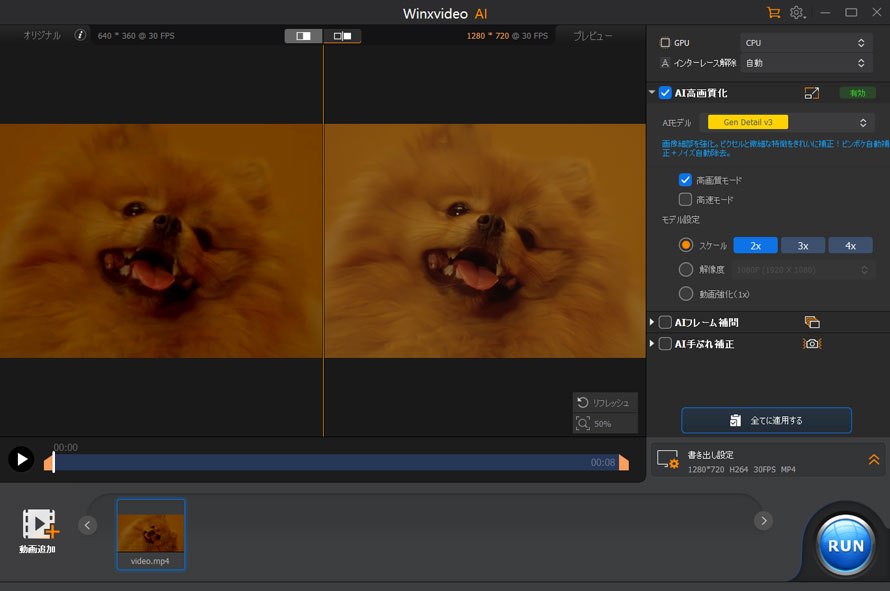Viewport: 890px width, 591px height.
Task: Open the settings gear menu
Action: coord(797,12)
